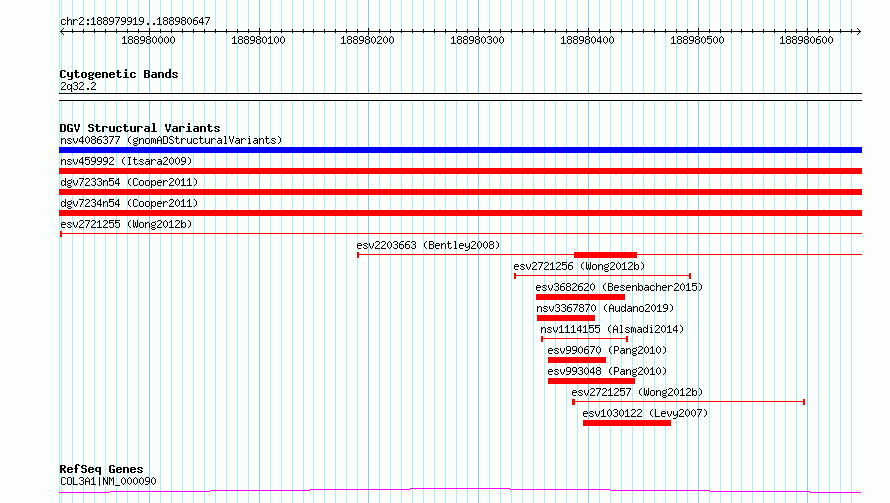Select the nsv459992 (Itsara2009) red bar
The image size is (890, 503).
460,171
